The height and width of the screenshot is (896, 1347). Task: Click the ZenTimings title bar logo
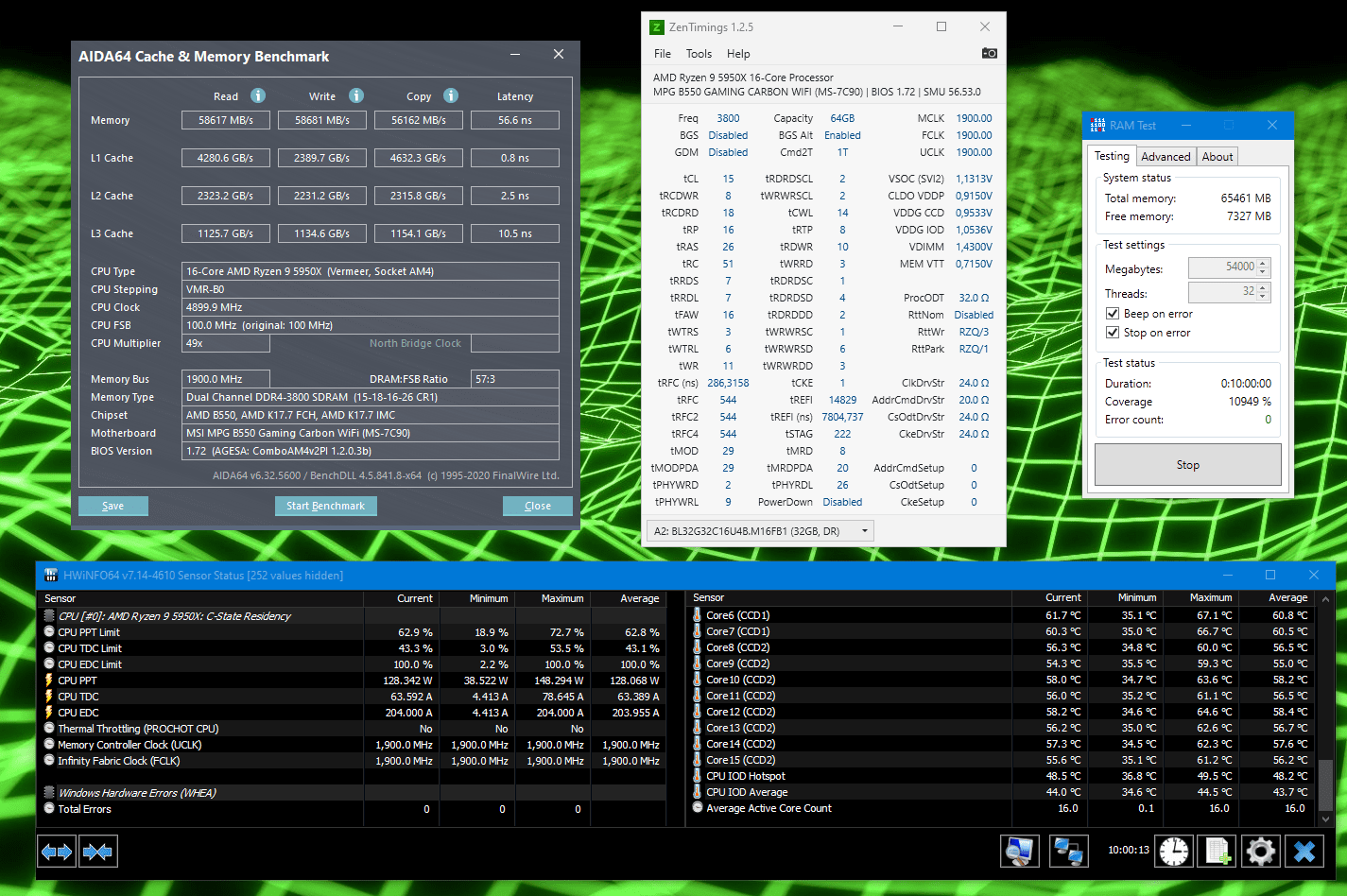657,26
